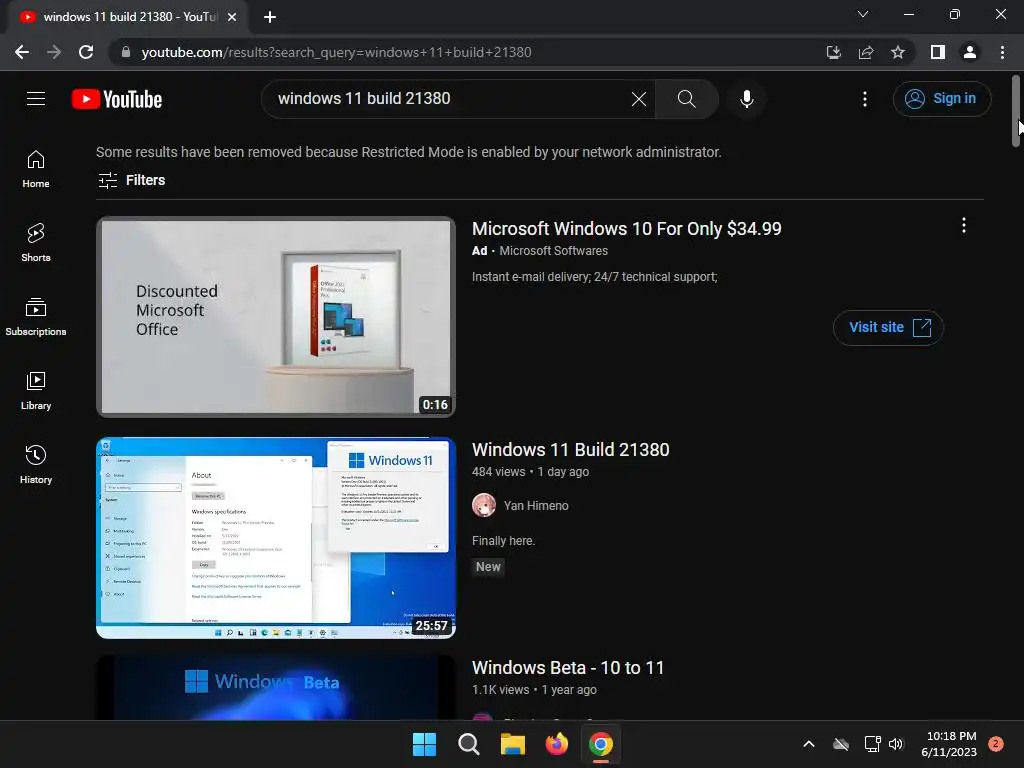Click the magnifier search button
The image size is (1024, 768).
(686, 99)
